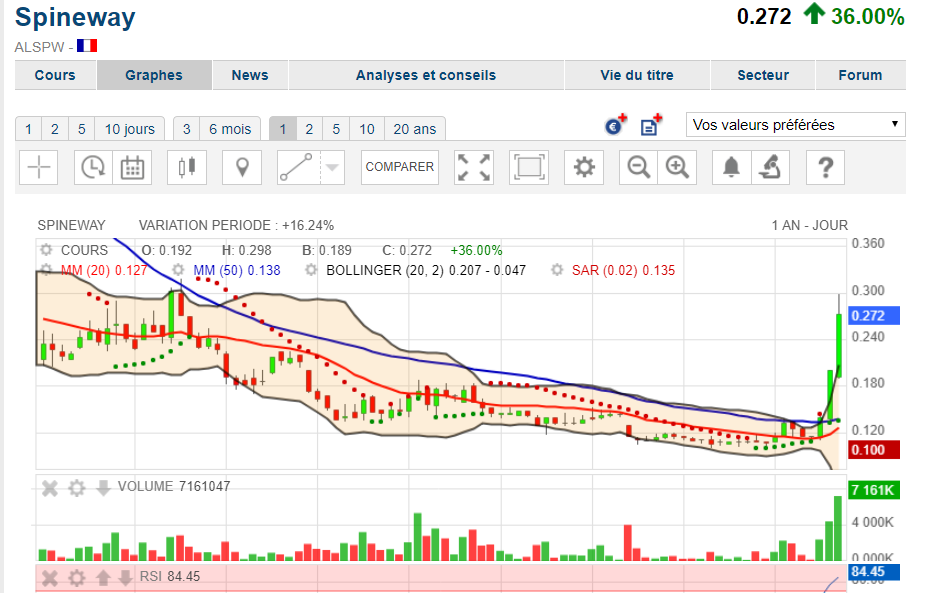Open Analyses et conseils tab
928x593 pixels.
coord(426,75)
